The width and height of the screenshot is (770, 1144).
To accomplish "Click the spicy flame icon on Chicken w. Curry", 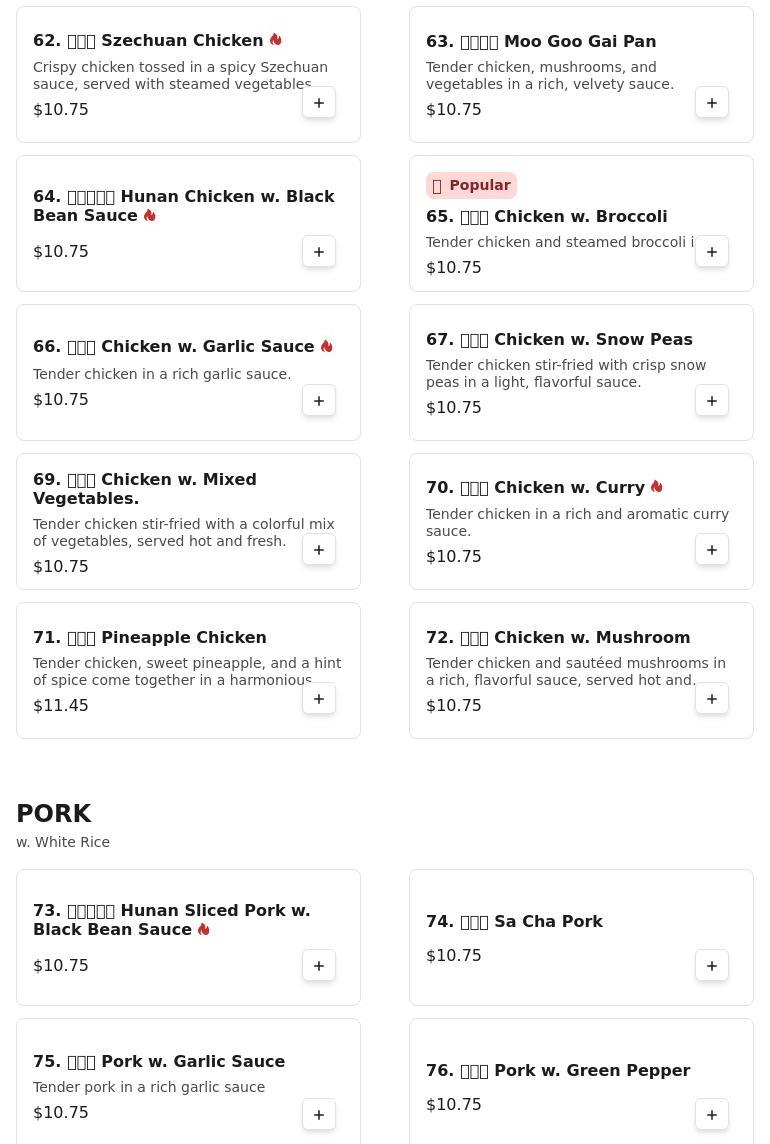I will click(x=656, y=487).
